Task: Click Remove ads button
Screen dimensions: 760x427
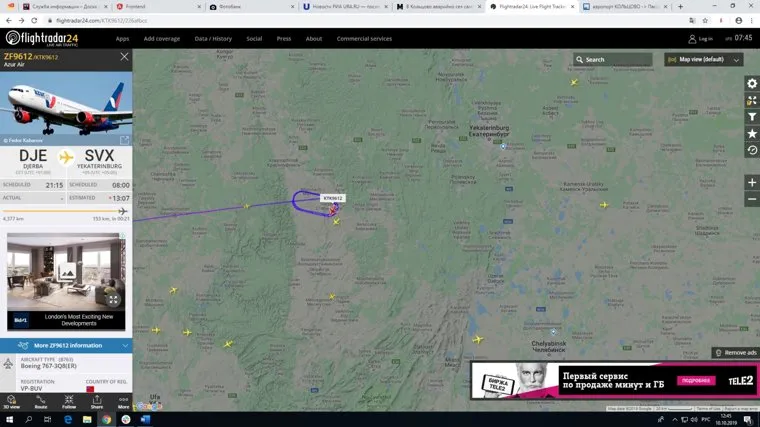Action: pos(735,353)
